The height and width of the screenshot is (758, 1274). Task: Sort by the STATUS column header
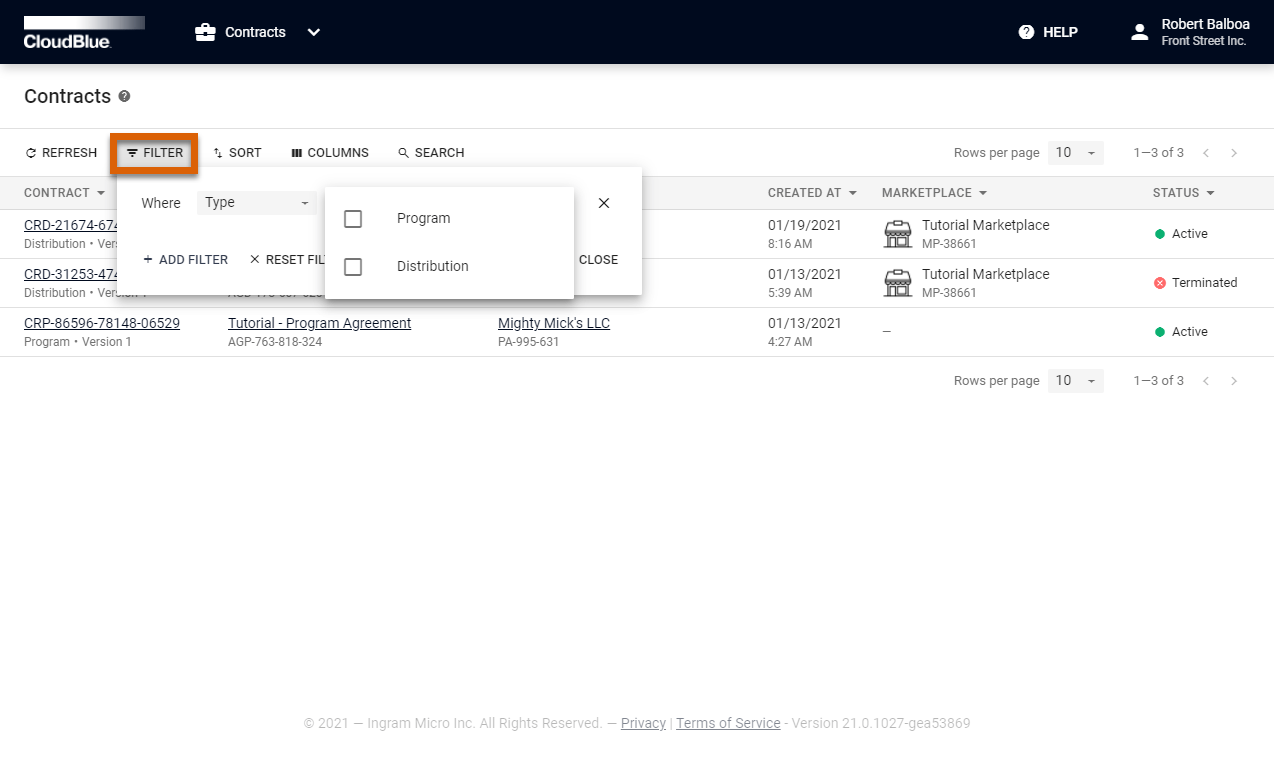point(1183,193)
